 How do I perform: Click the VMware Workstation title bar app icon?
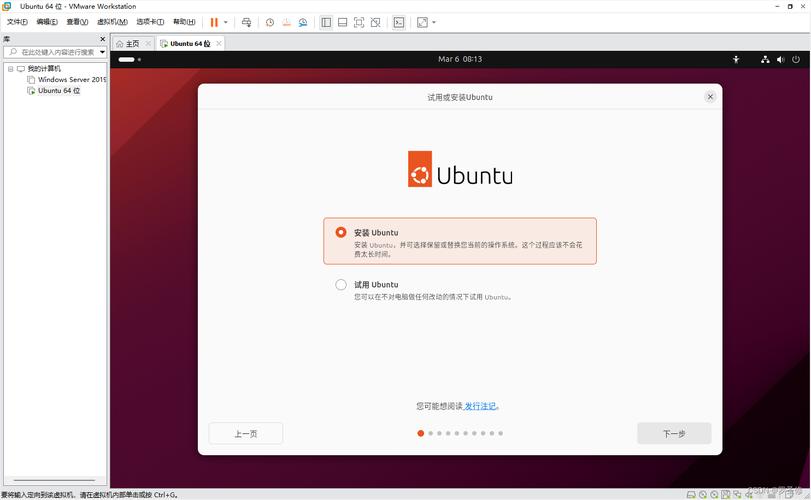point(7,6)
